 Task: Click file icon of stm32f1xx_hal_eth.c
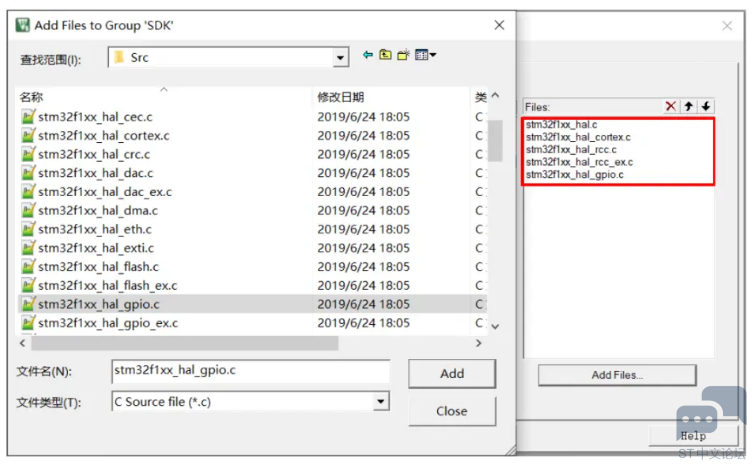28,229
